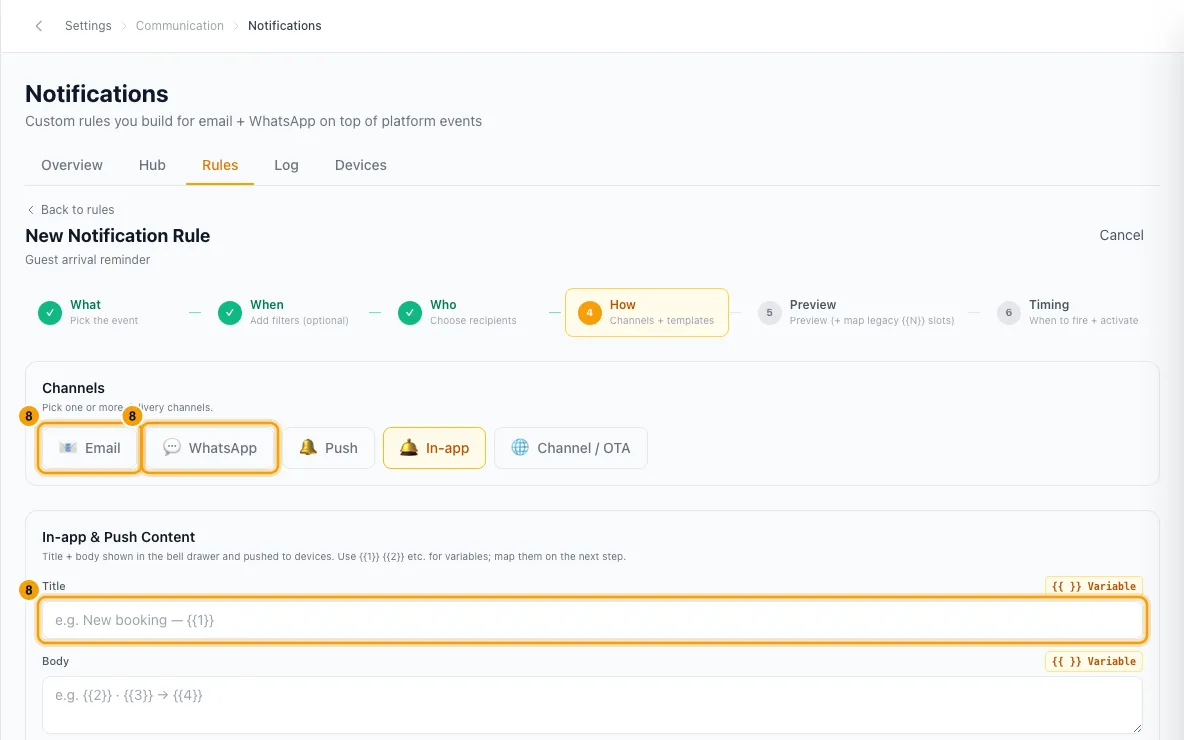The width and height of the screenshot is (1184, 740).
Task: Click the bell icon on Push chip
Action: pyautogui.click(x=307, y=447)
